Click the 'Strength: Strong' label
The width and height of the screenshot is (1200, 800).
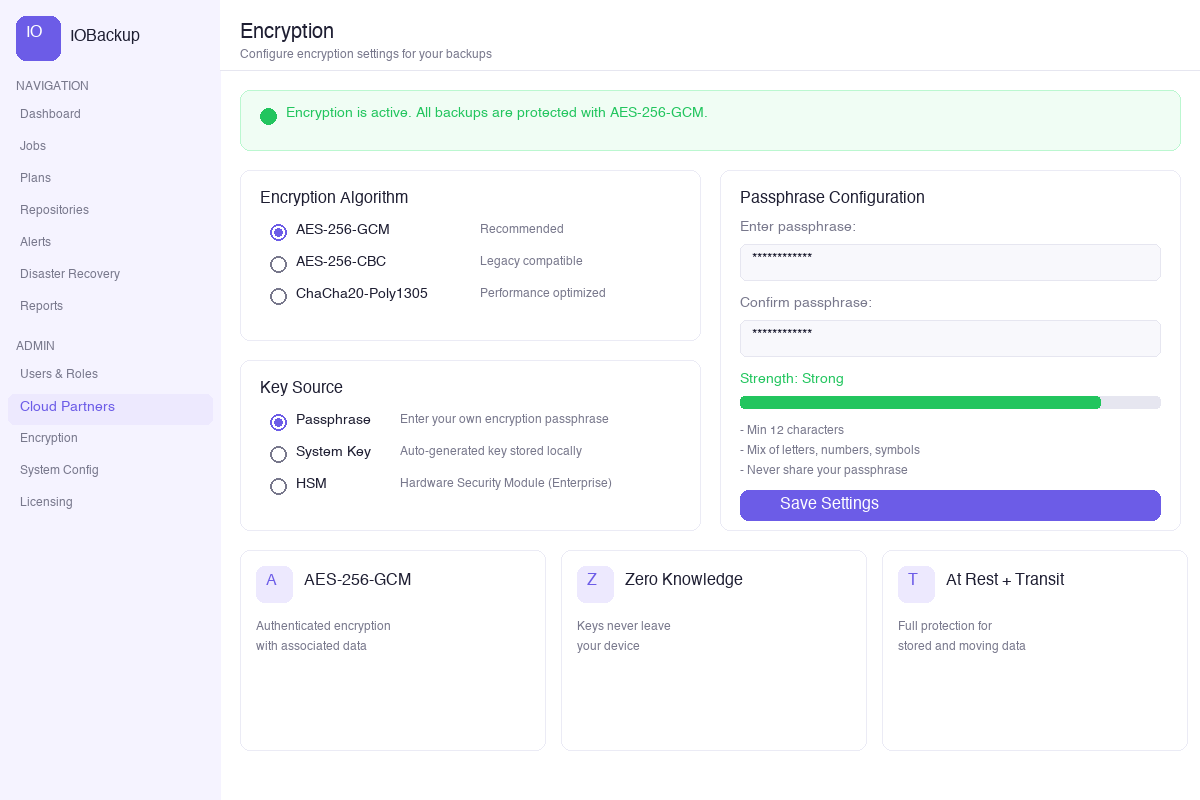click(792, 379)
